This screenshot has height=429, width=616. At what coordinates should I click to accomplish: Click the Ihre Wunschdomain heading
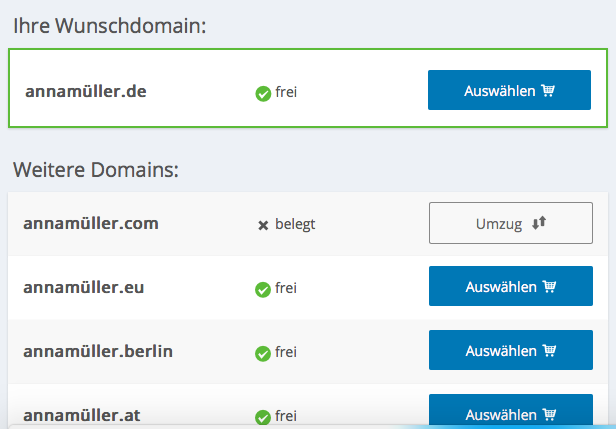click(x=110, y=26)
